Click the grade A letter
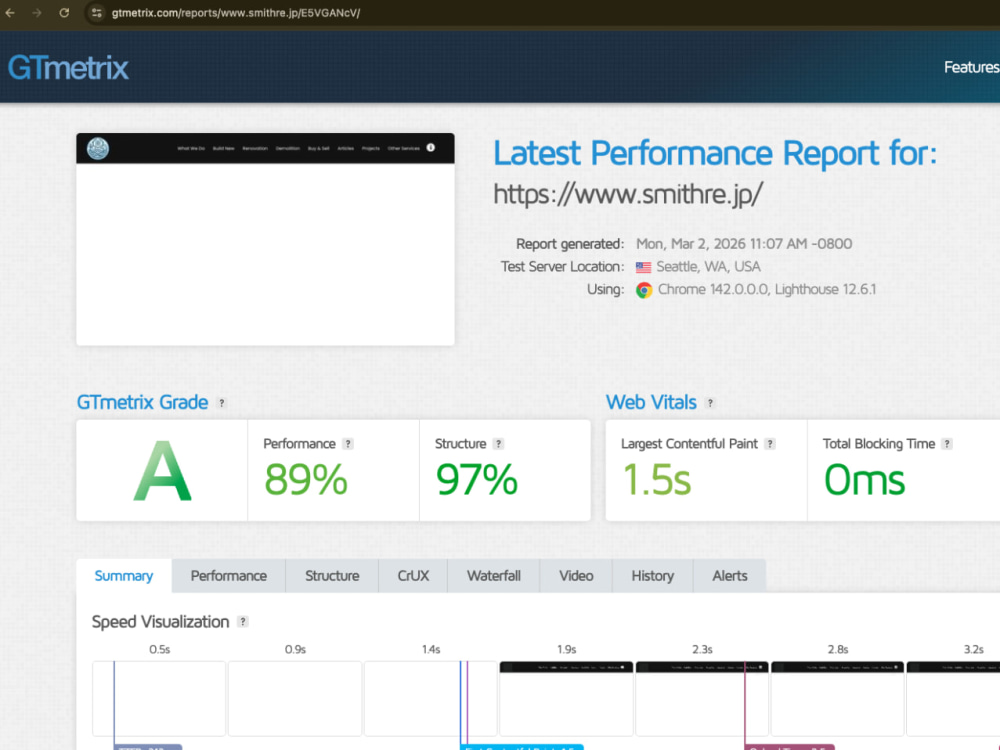This screenshot has width=1000, height=750. coord(162,471)
